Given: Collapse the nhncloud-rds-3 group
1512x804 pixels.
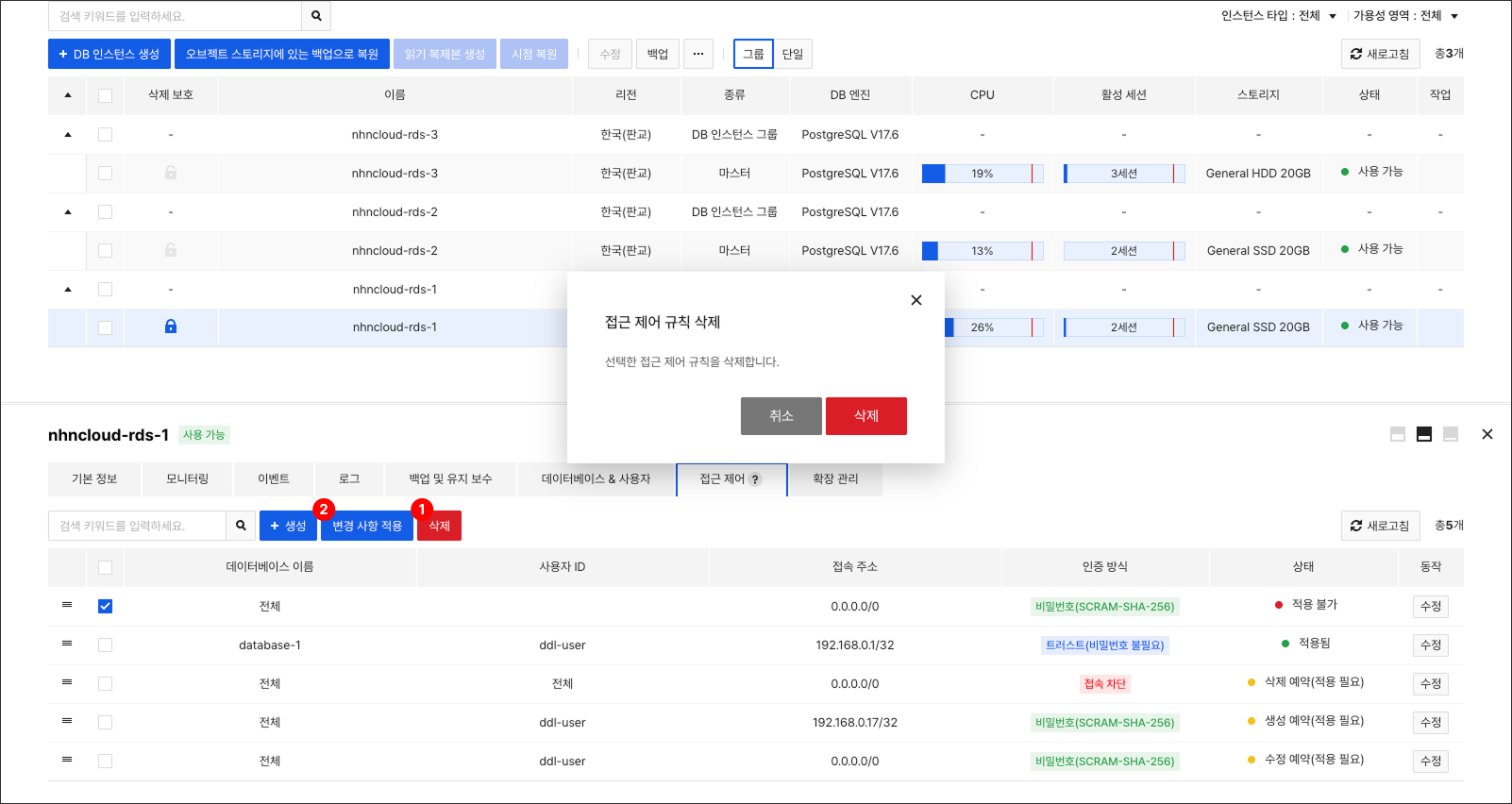Looking at the screenshot, I should (68, 134).
